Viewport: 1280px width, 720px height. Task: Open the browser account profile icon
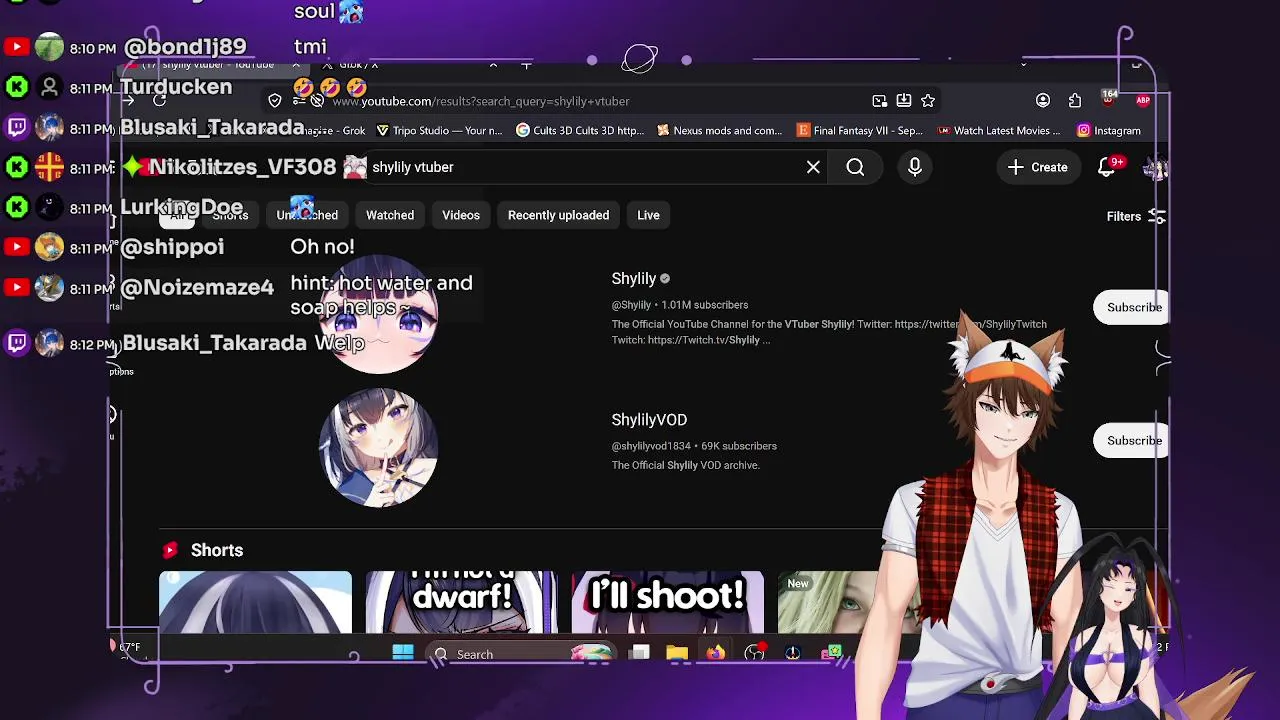click(x=1043, y=100)
